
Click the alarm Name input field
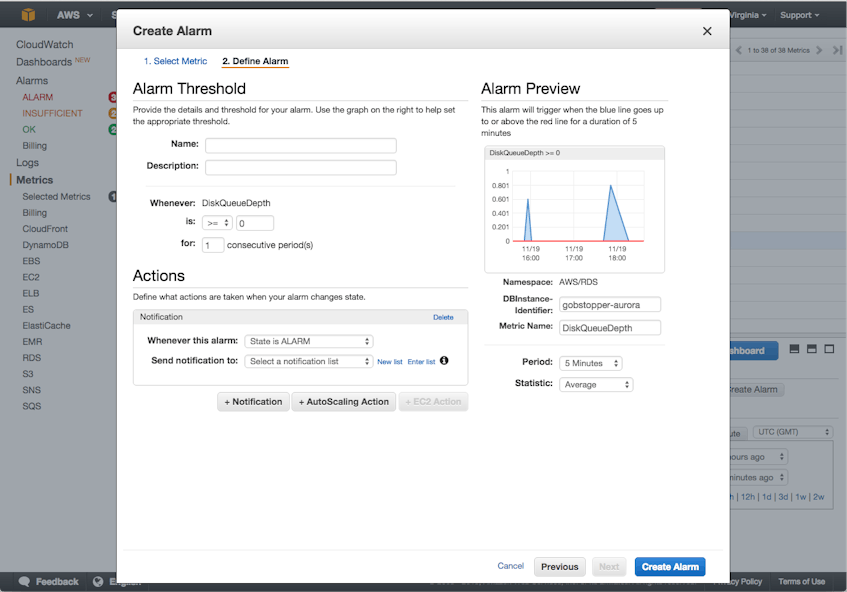[x=300, y=145]
